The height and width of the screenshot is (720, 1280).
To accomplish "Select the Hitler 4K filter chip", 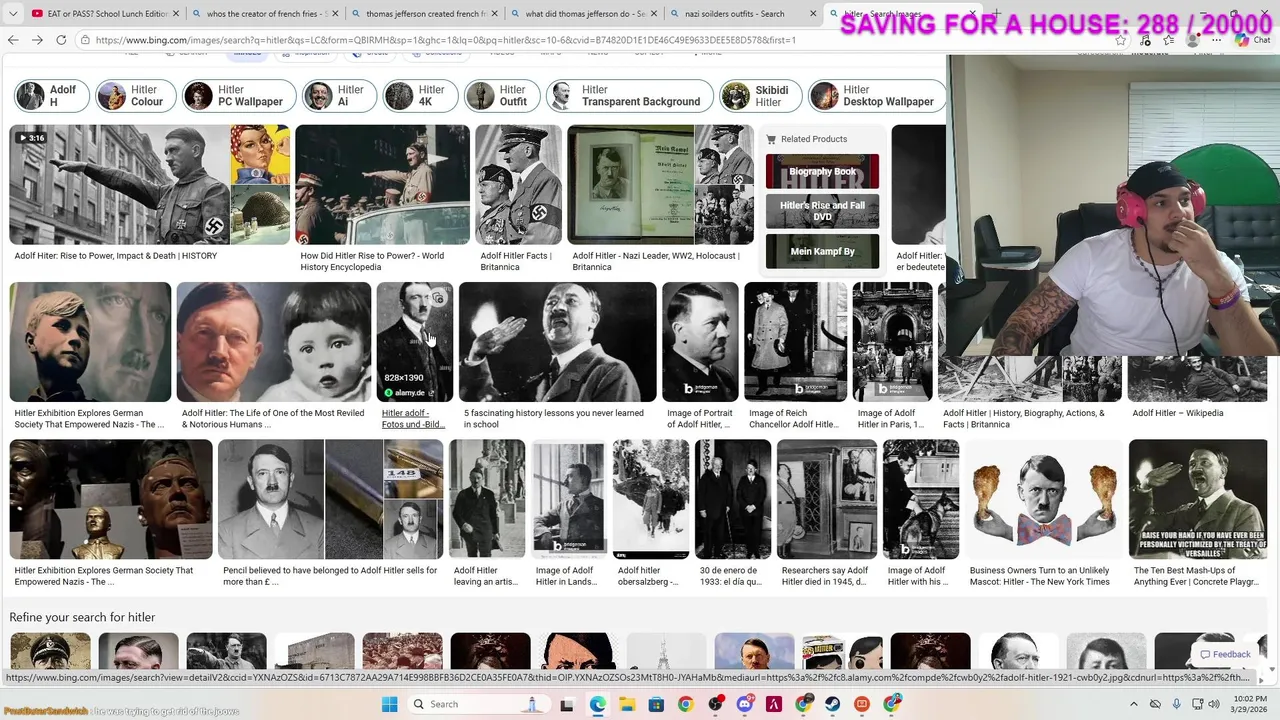I will (421, 96).
